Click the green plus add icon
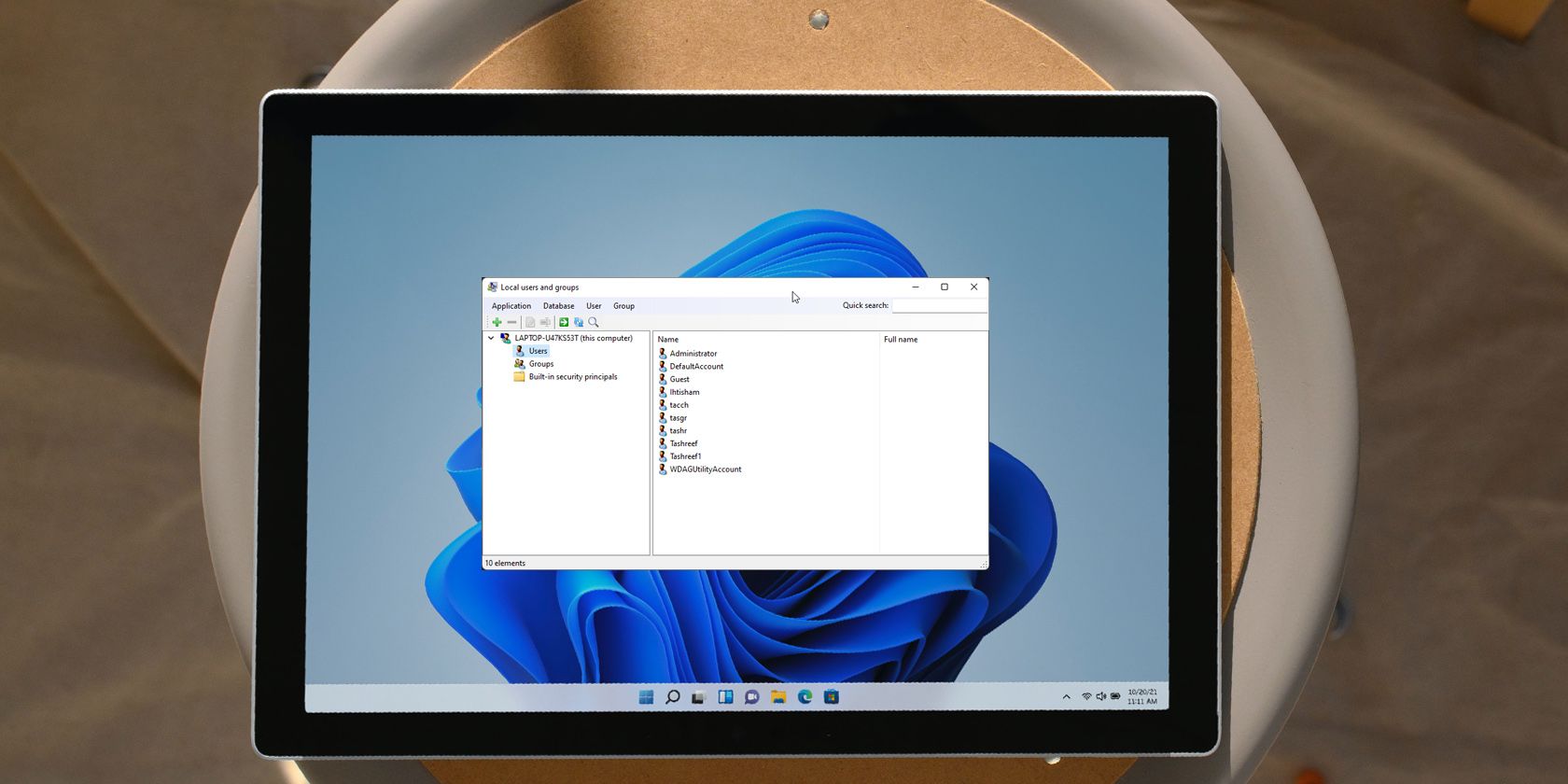Viewport: 1568px width, 784px height. pyautogui.click(x=497, y=322)
